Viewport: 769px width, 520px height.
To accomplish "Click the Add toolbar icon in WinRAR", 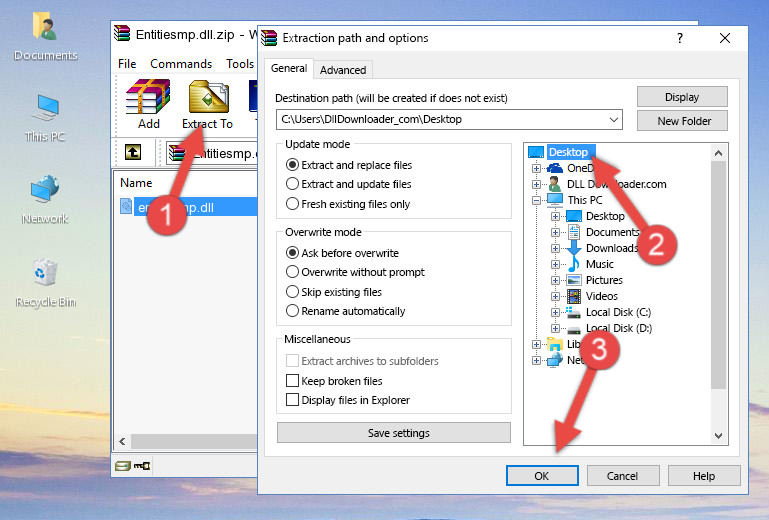I will (148, 104).
